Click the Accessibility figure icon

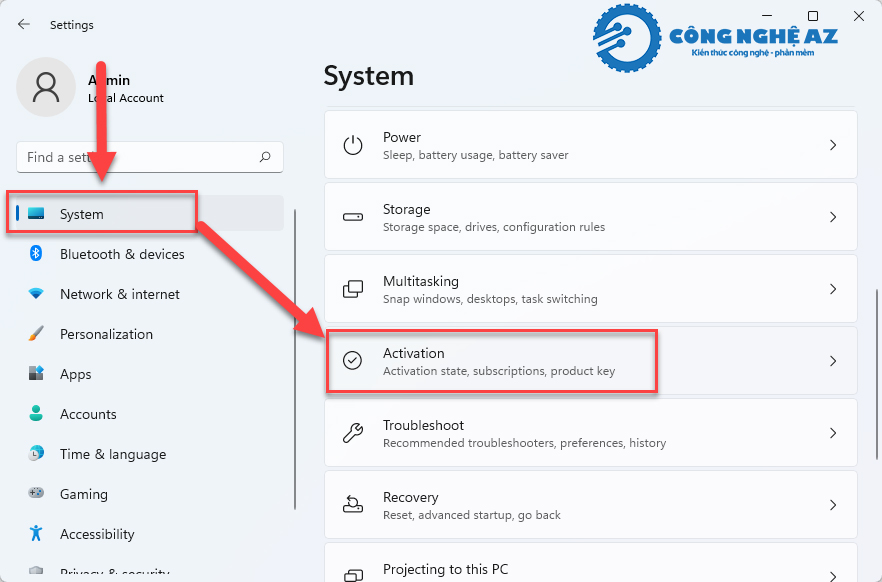coord(36,533)
